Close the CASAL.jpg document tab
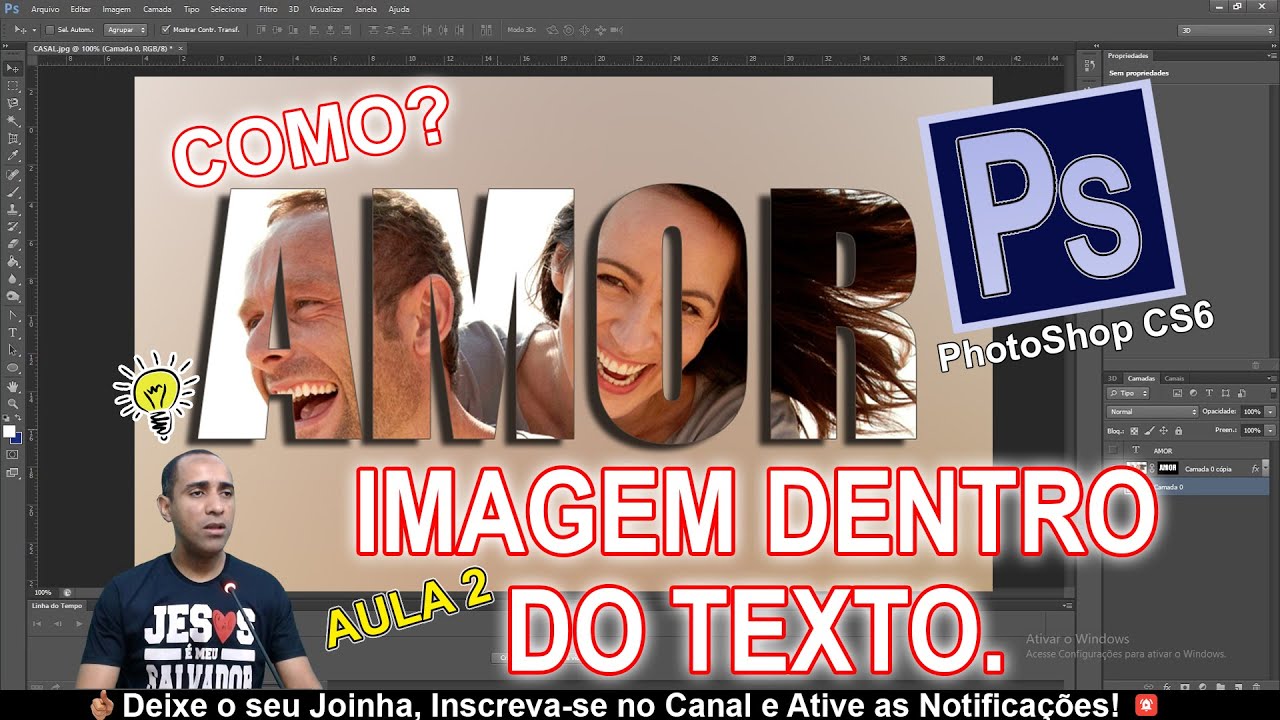The height and width of the screenshot is (720, 1280). pos(180,47)
